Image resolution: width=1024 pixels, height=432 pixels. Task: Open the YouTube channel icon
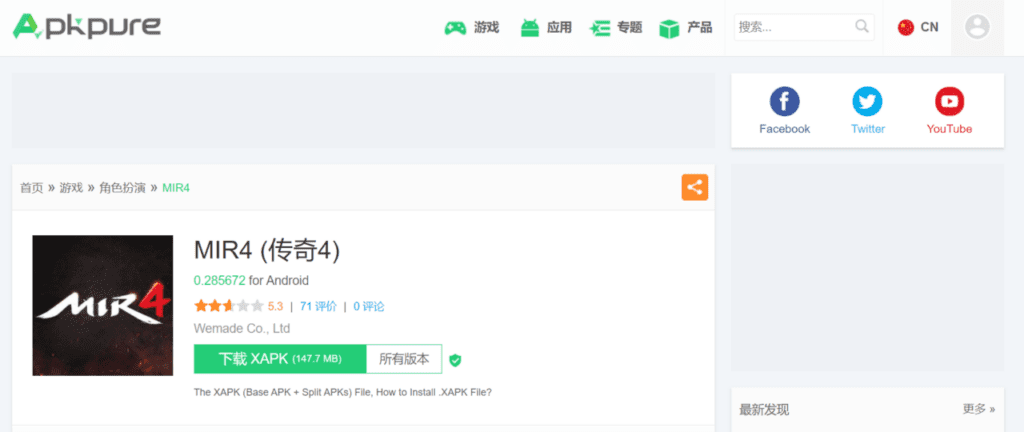click(949, 102)
